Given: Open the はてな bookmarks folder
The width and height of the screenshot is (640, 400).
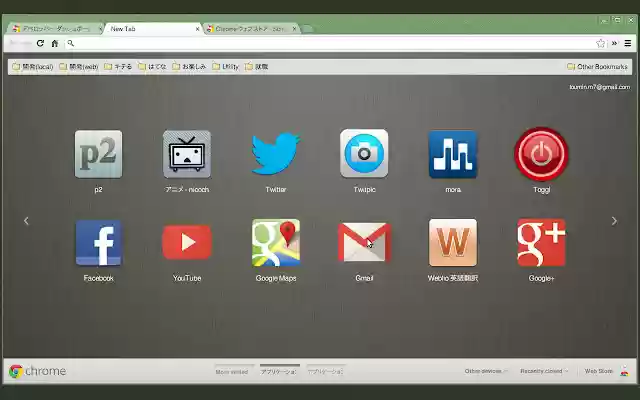Looking at the screenshot, I should (152, 67).
